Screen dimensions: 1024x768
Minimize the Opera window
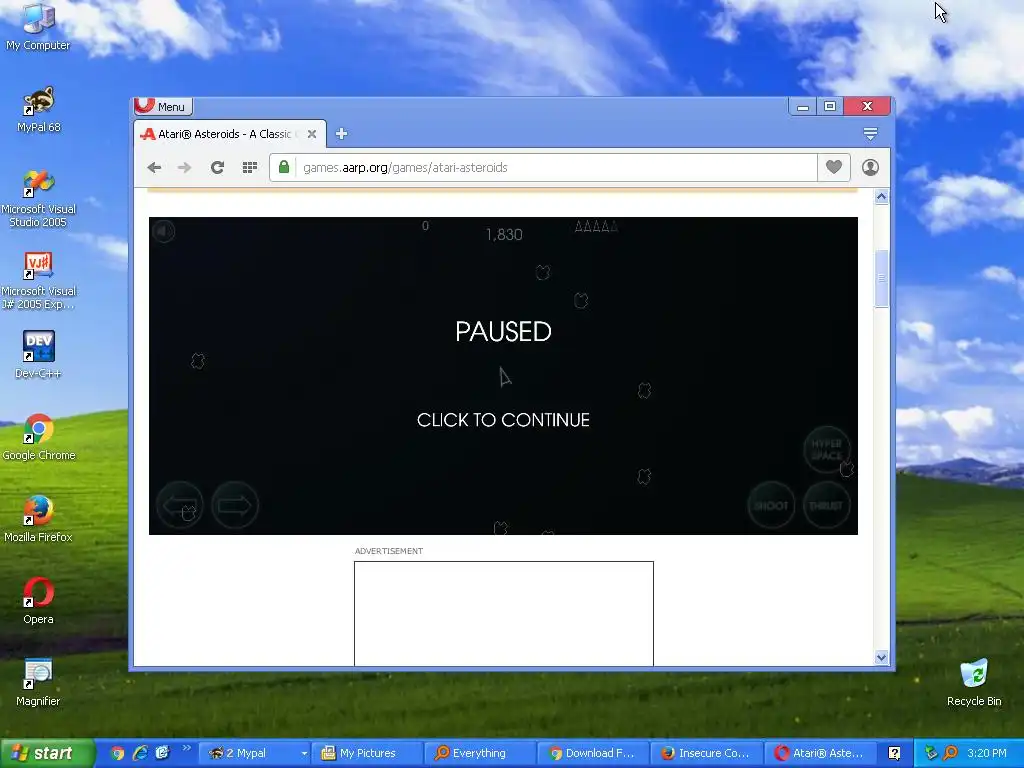(803, 106)
